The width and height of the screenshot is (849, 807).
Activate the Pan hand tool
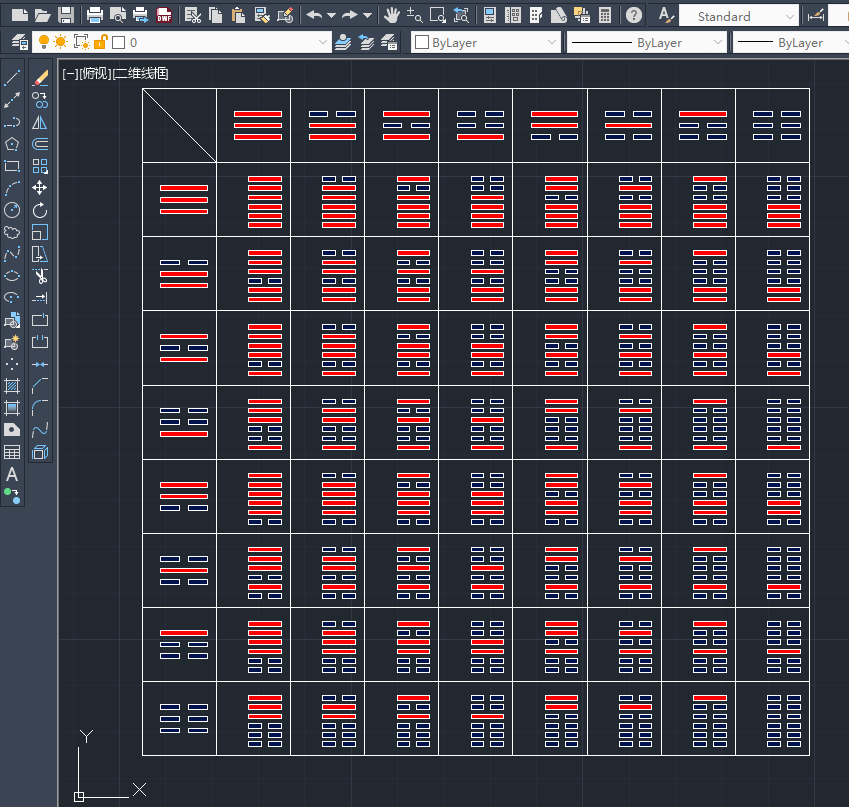pyautogui.click(x=392, y=15)
